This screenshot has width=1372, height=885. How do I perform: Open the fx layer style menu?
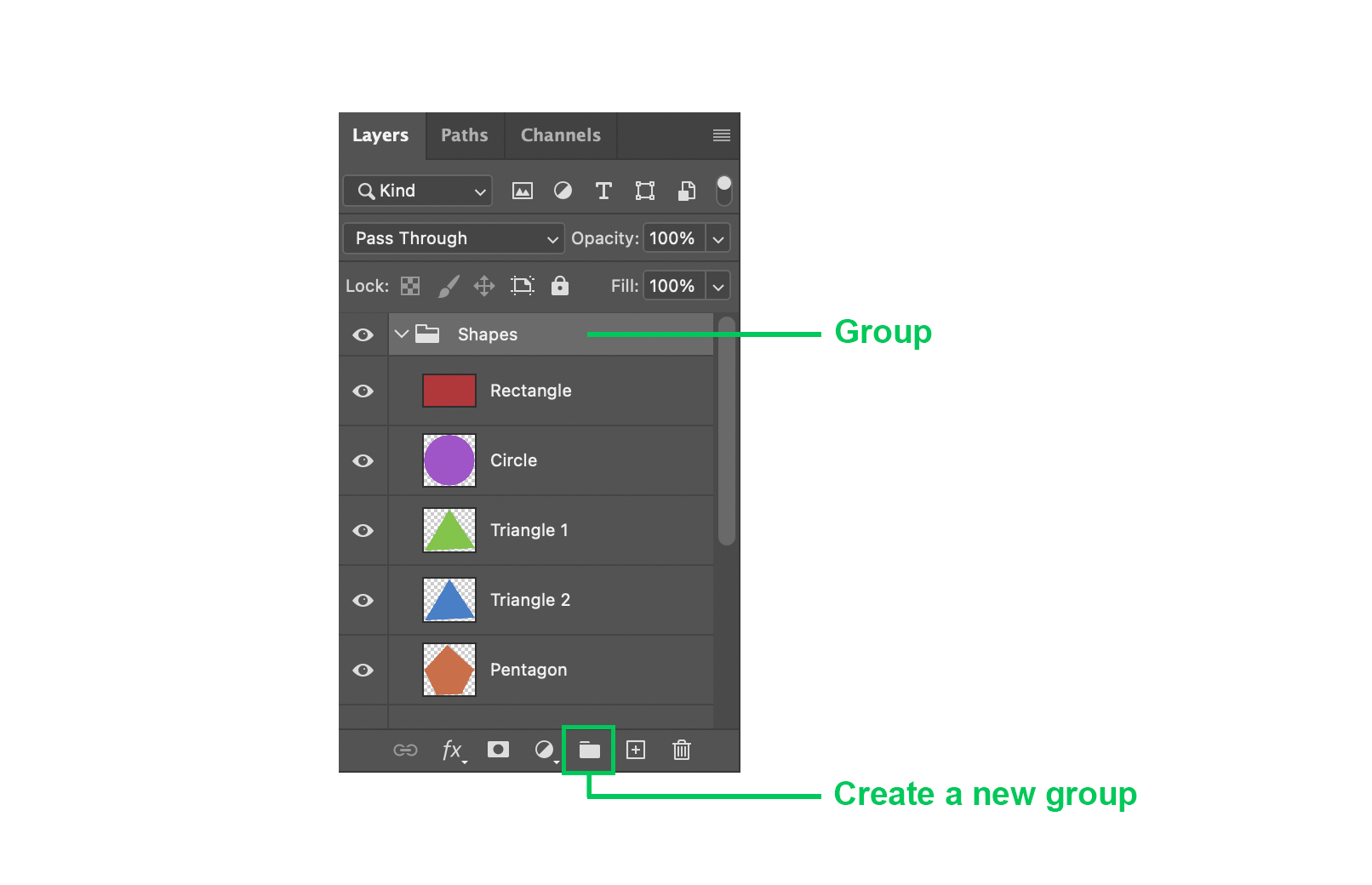click(x=454, y=751)
